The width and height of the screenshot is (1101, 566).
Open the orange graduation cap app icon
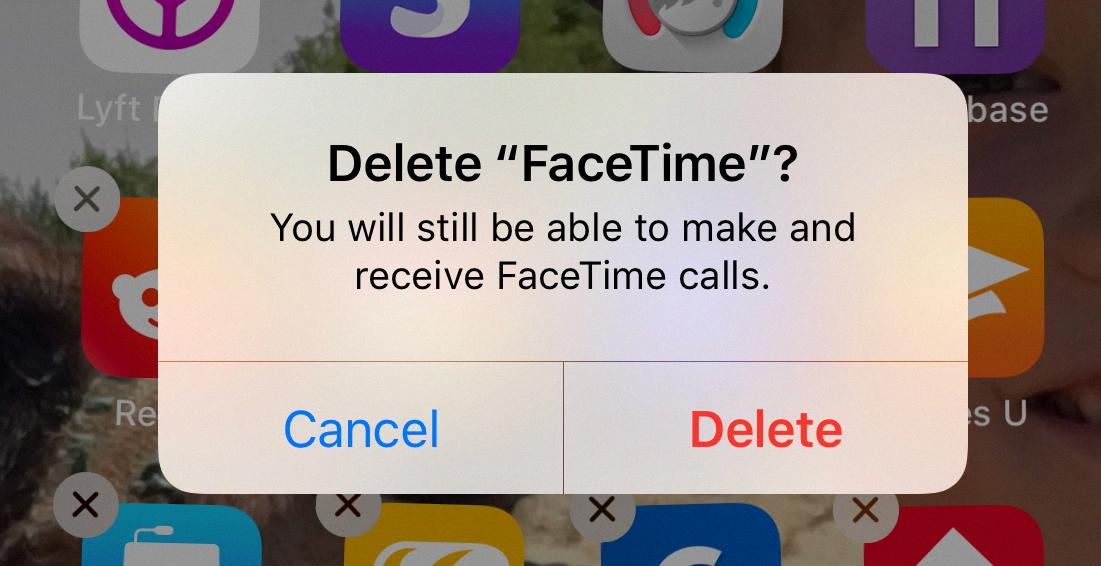coord(1006,288)
